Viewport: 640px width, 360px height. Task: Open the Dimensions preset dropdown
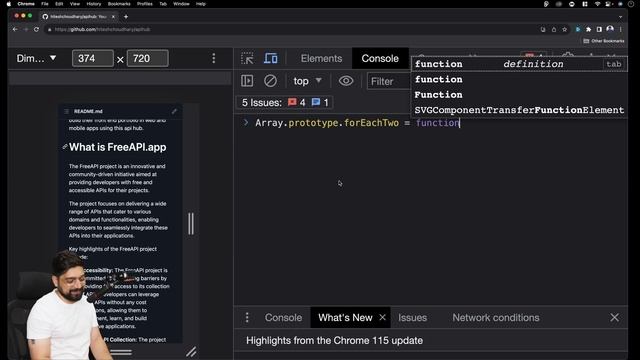36,58
